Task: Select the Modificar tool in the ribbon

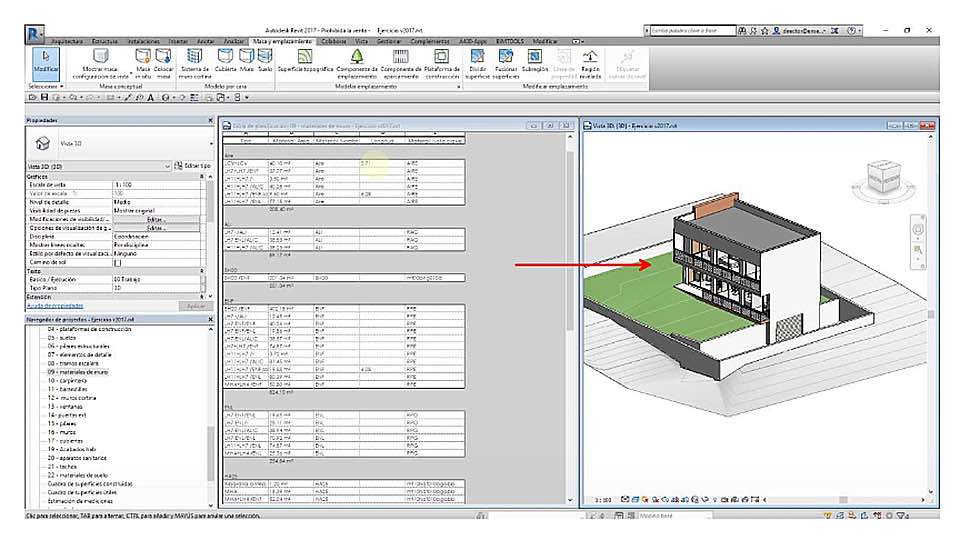Action: (45, 64)
